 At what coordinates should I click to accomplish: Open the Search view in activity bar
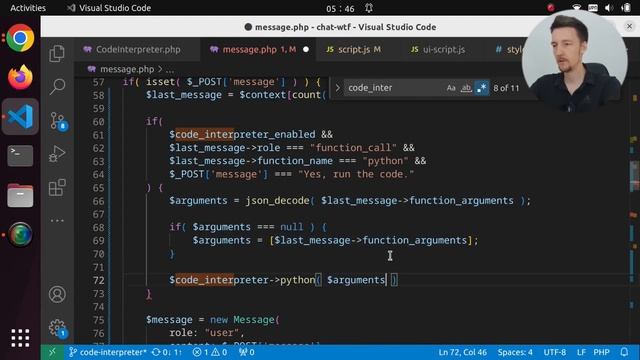point(57,86)
